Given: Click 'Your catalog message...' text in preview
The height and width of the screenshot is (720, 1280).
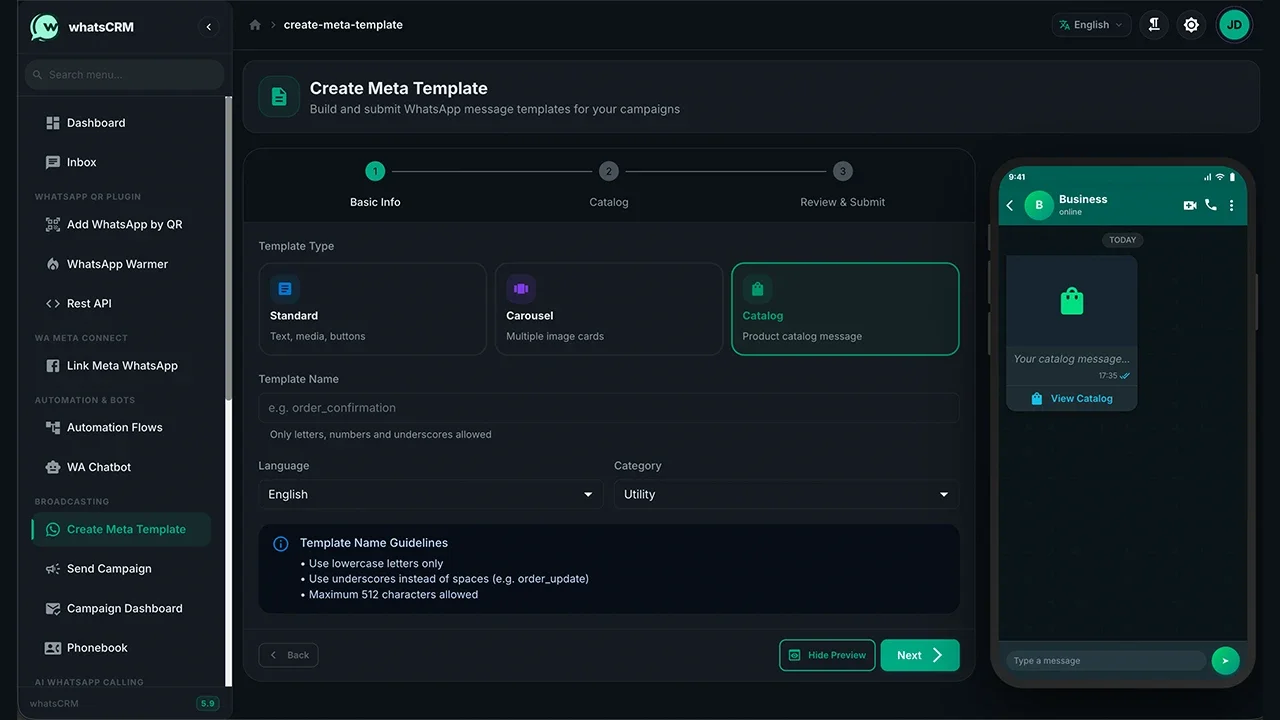Looking at the screenshot, I should coord(1071,359).
